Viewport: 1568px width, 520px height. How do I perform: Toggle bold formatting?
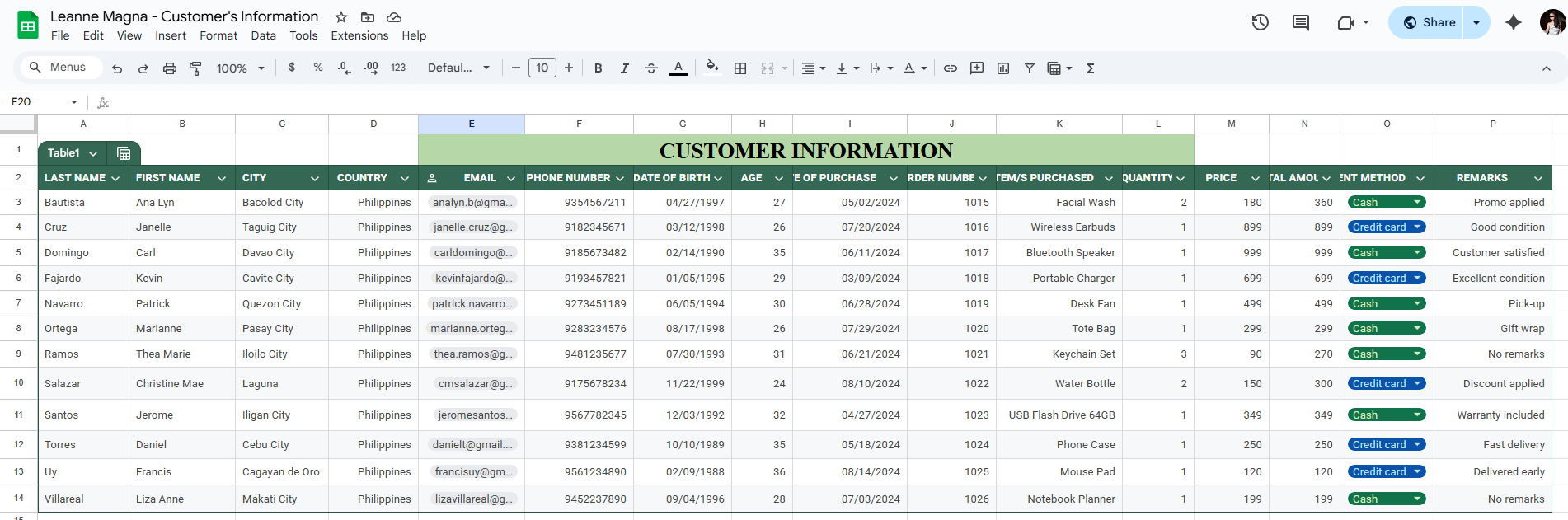tap(598, 68)
